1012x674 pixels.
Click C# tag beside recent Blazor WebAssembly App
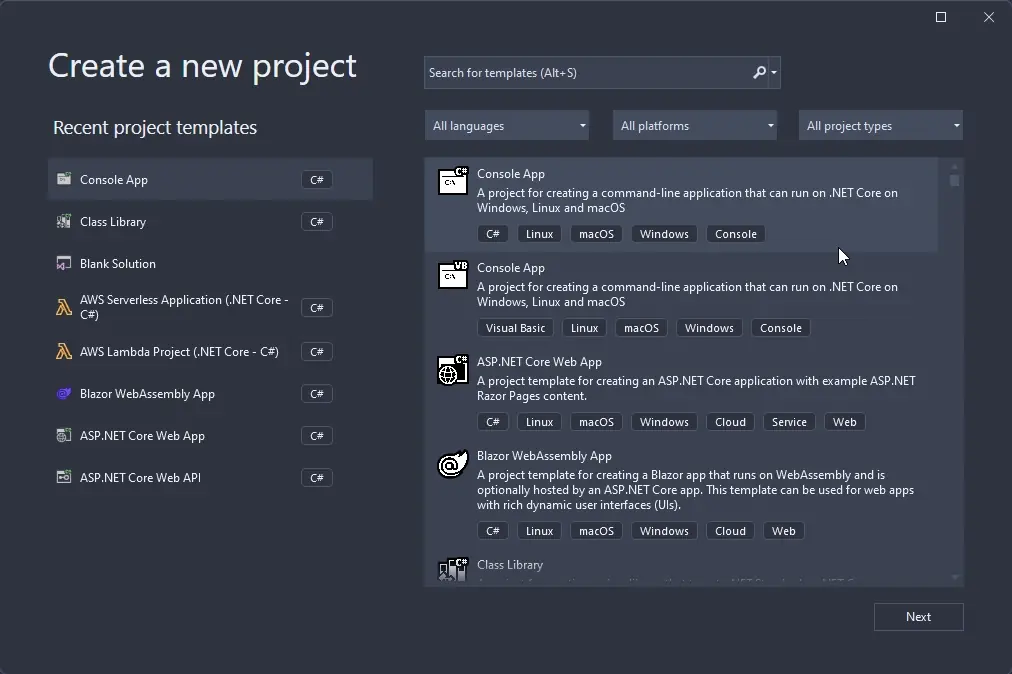[x=317, y=394]
